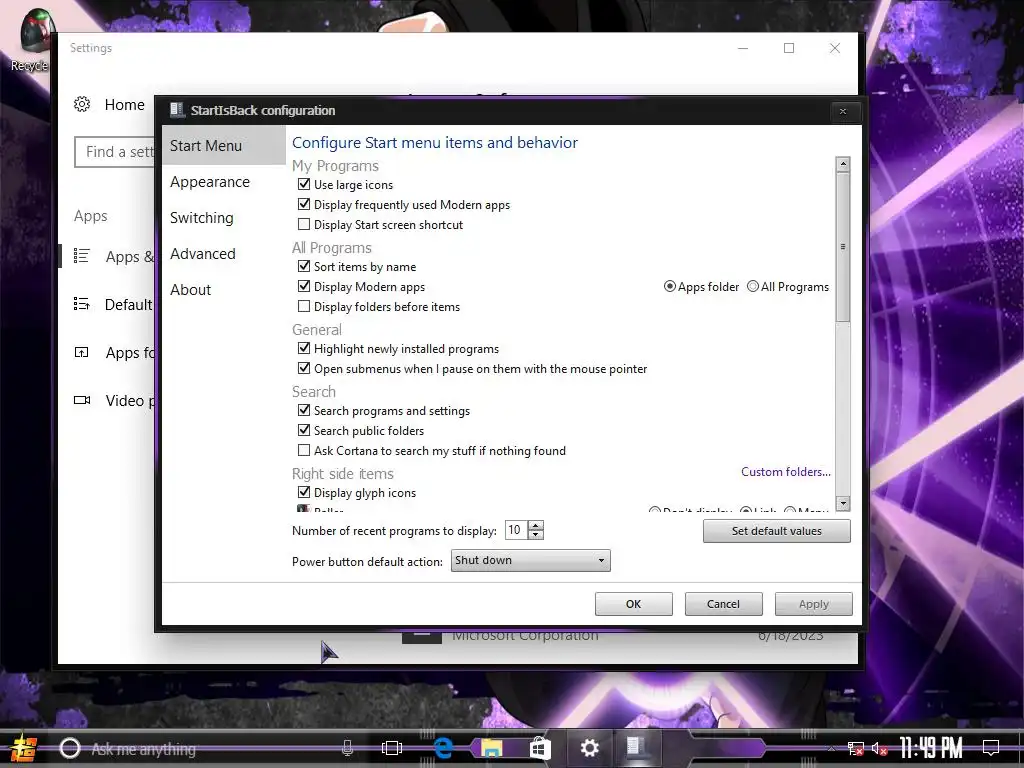Click the recent programs number field

tap(517, 530)
